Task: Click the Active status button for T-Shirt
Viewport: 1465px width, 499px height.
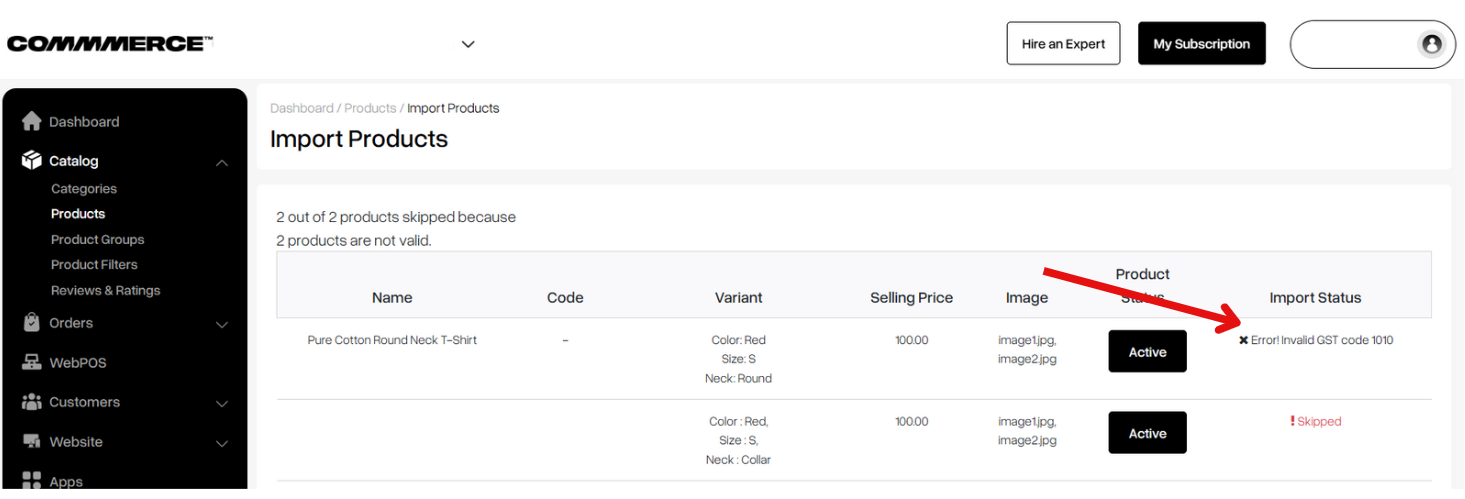Action: pos(1147,351)
